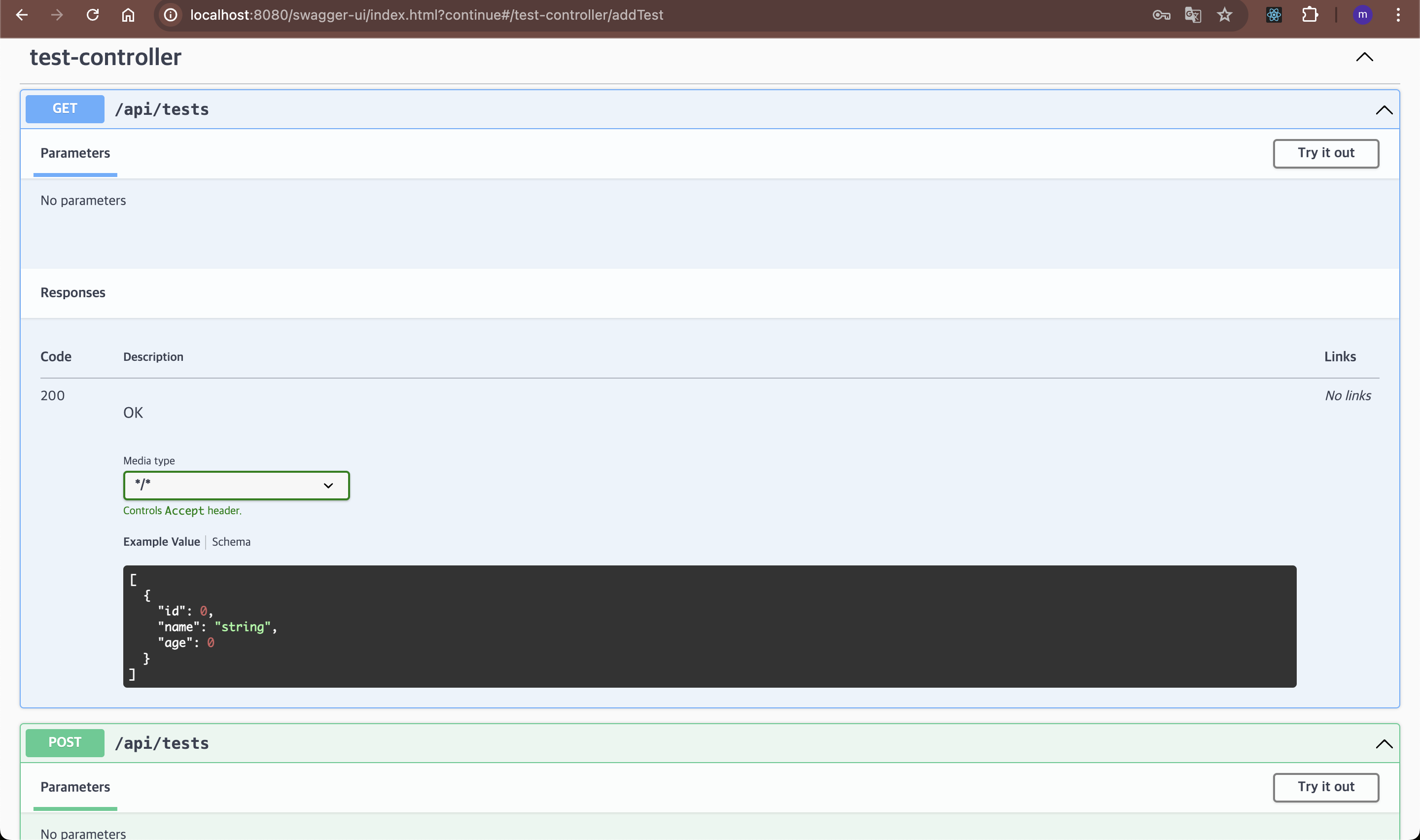Switch to the Schema tab
This screenshot has width=1420, height=840.
231,542
